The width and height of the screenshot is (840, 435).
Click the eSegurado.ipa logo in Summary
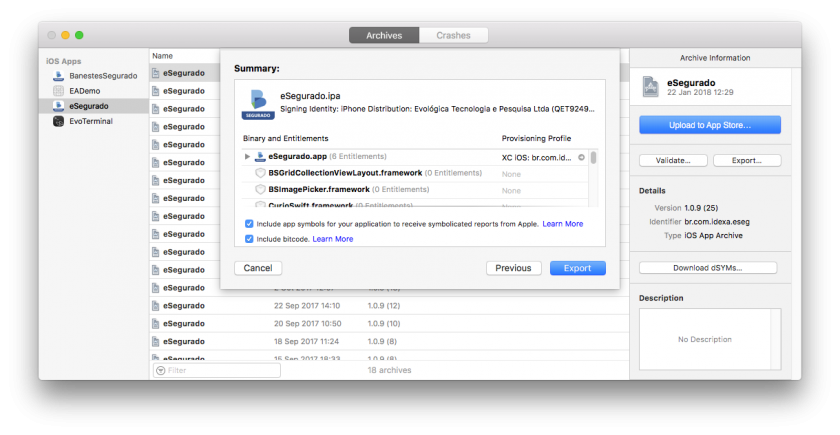(x=258, y=101)
